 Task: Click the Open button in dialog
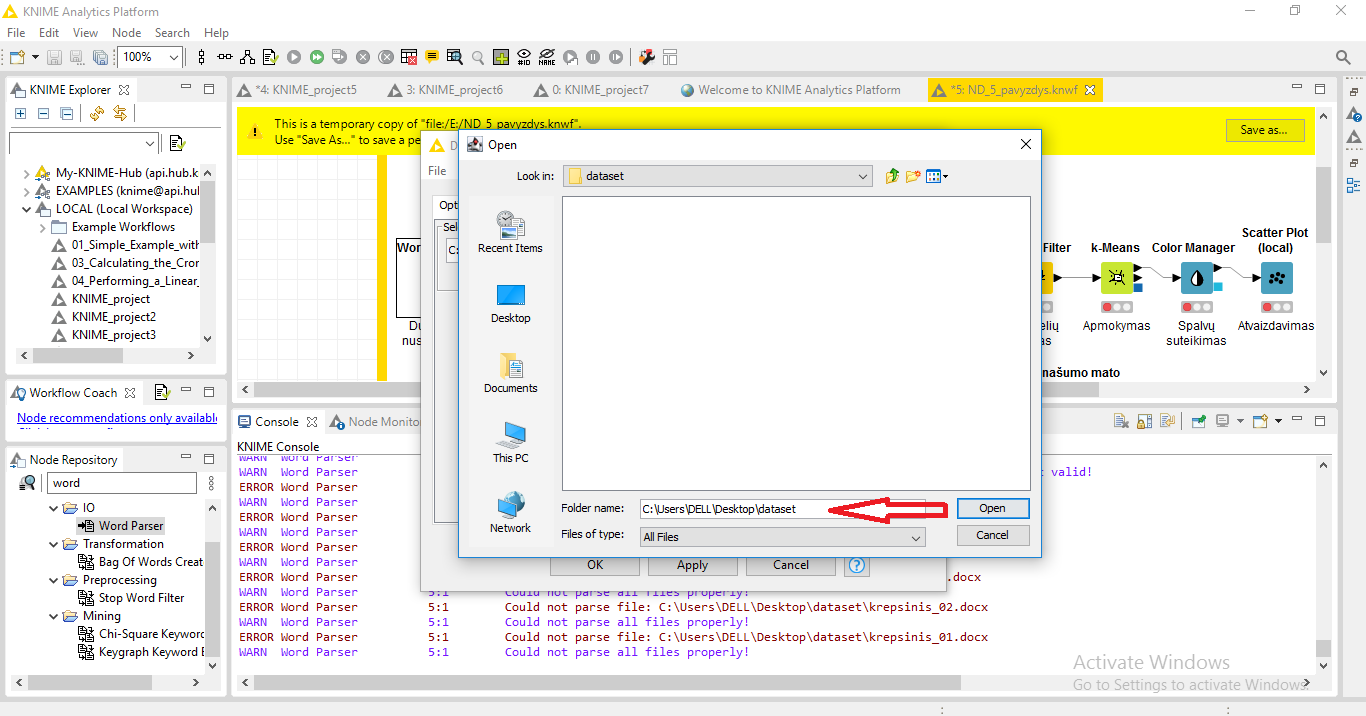(x=992, y=508)
